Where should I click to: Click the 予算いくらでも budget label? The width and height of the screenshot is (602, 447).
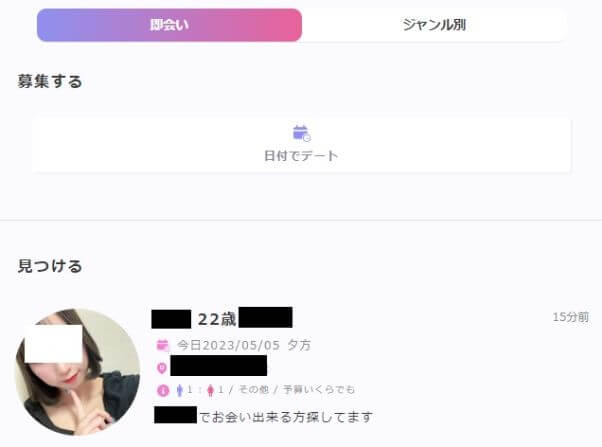pos(319,389)
